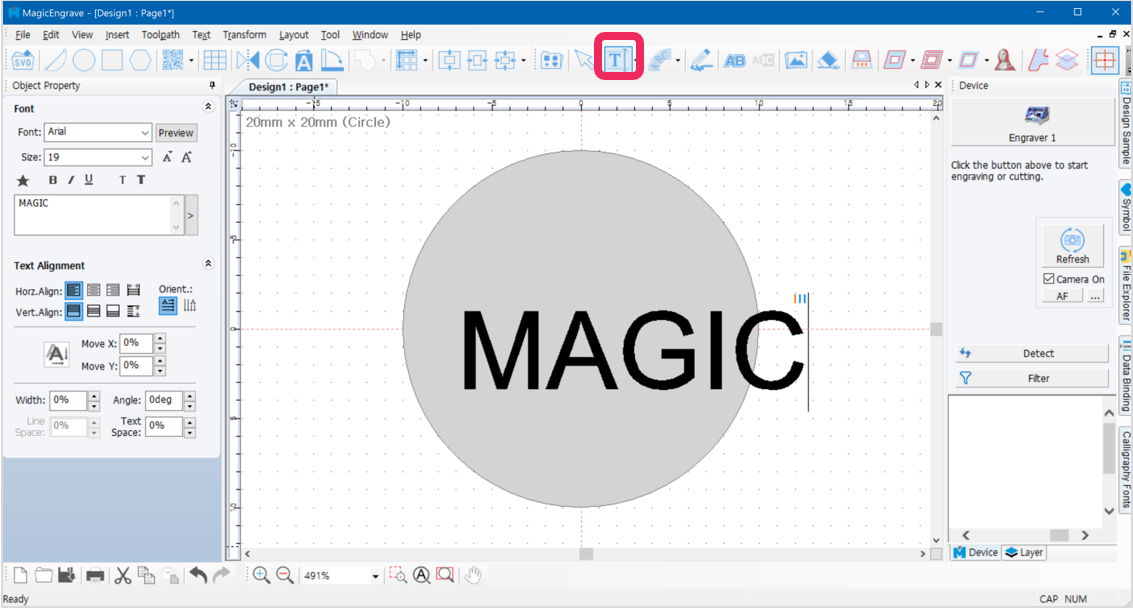The width and height of the screenshot is (1133, 609).
Task: Click the Zoom In magnifier
Action: (x=261, y=575)
